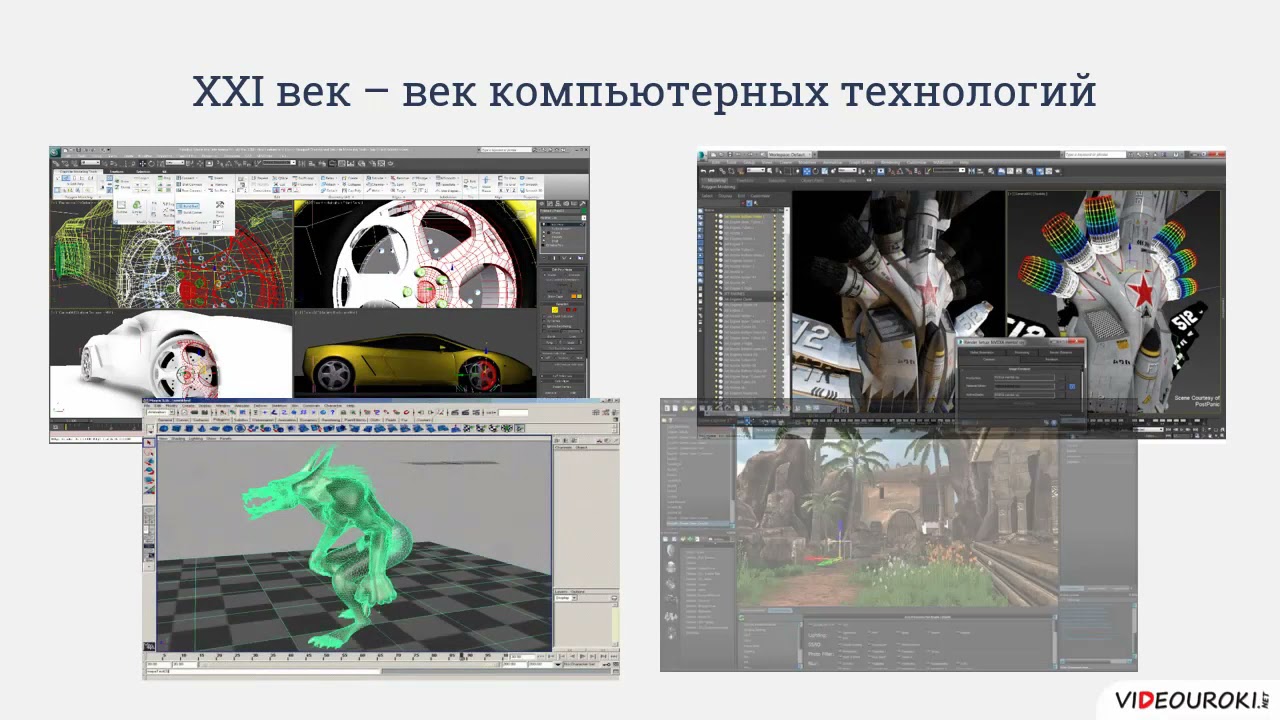Click the Mirror icon in jet window toolbar
This screenshot has width=1280, height=720.
click(971, 171)
